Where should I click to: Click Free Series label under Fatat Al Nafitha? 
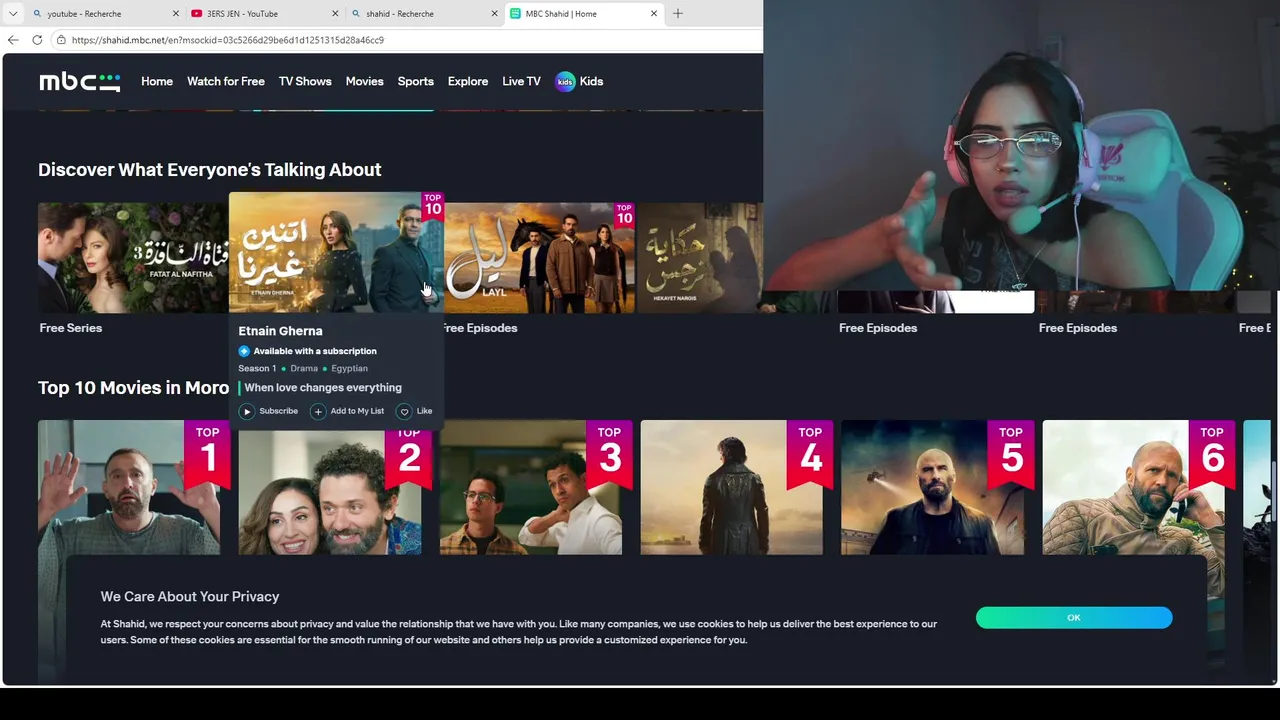click(71, 328)
